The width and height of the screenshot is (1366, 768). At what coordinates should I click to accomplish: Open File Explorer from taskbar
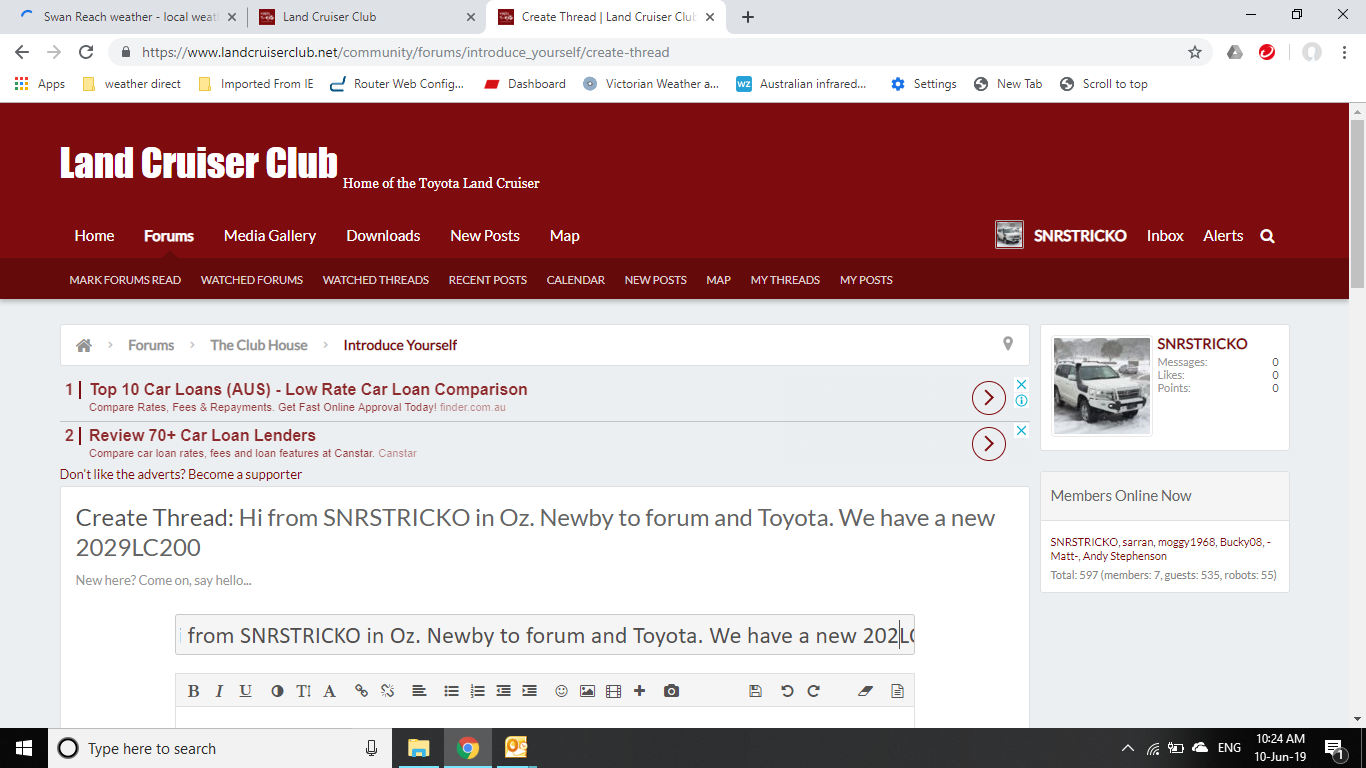click(418, 748)
